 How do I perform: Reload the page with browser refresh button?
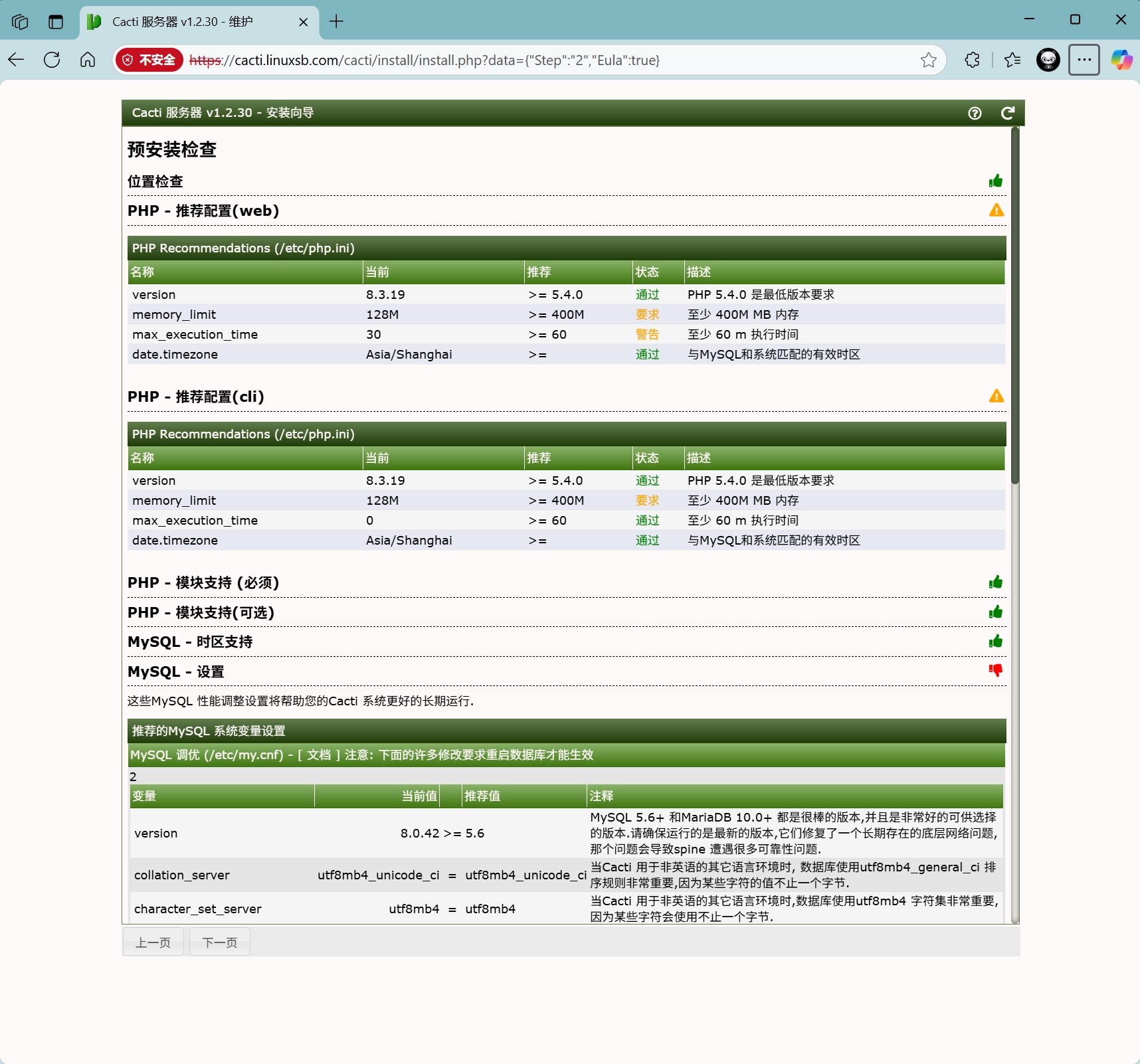(52, 60)
